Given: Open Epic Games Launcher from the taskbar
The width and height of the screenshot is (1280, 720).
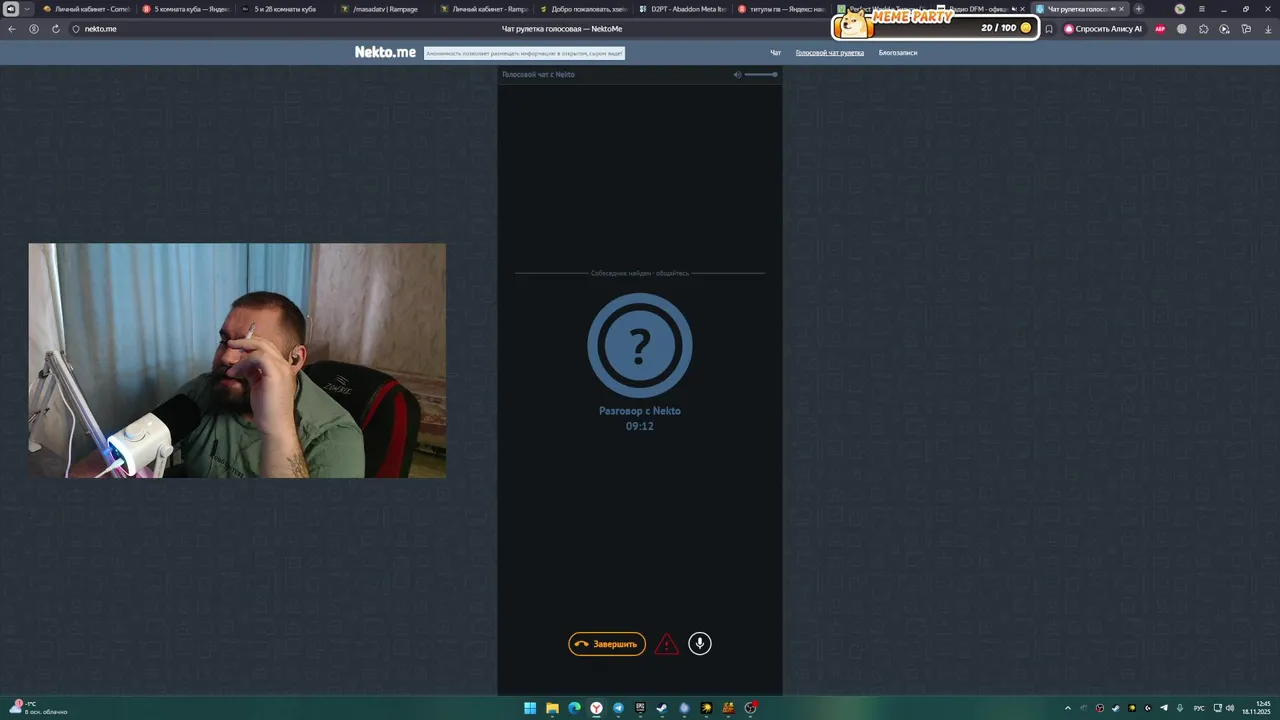Looking at the screenshot, I should pos(640,708).
